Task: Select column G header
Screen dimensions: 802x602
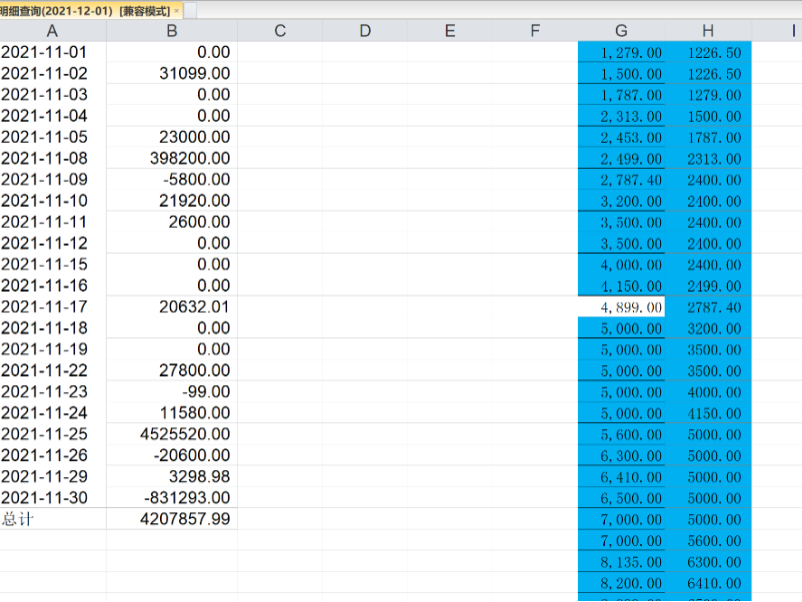Action: 621,31
